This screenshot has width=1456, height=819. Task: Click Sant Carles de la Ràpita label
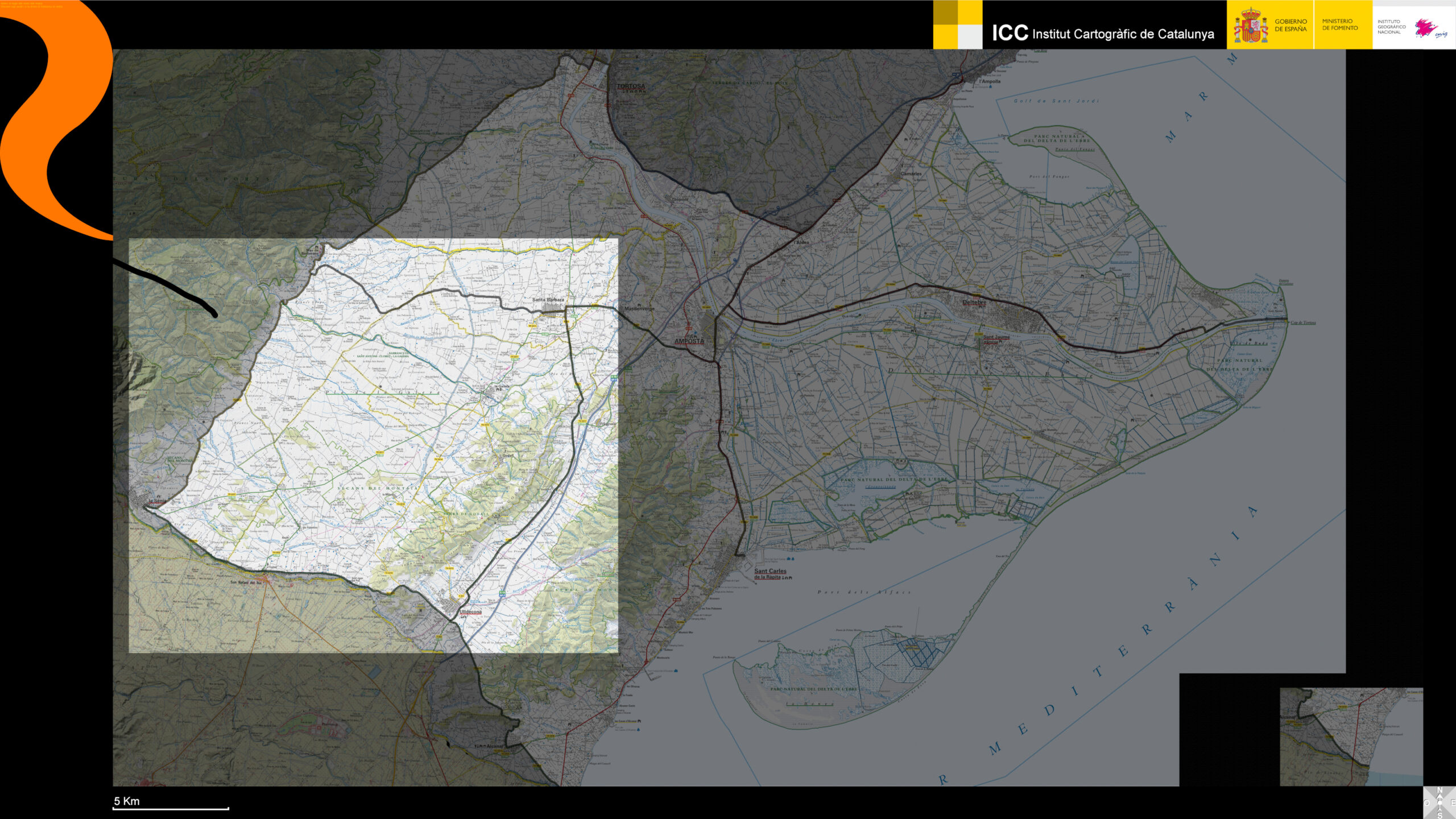point(770,573)
